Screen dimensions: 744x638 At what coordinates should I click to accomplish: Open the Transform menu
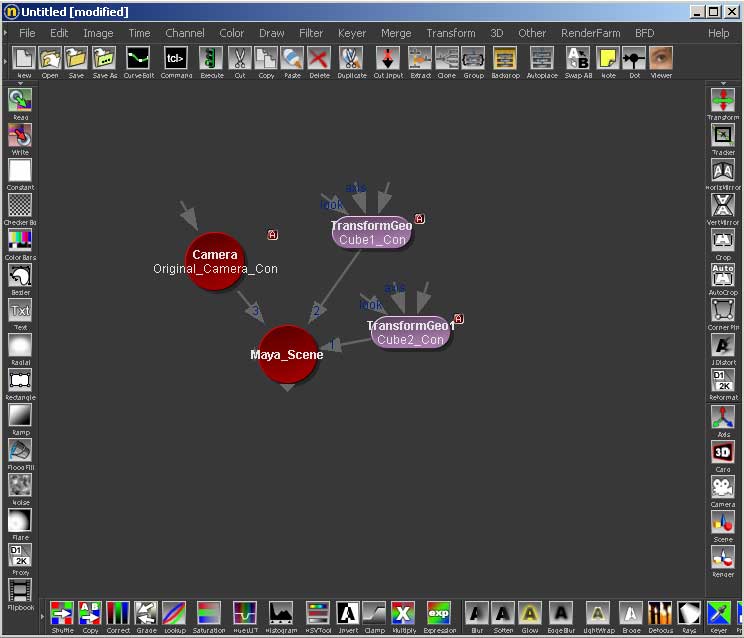[451, 33]
